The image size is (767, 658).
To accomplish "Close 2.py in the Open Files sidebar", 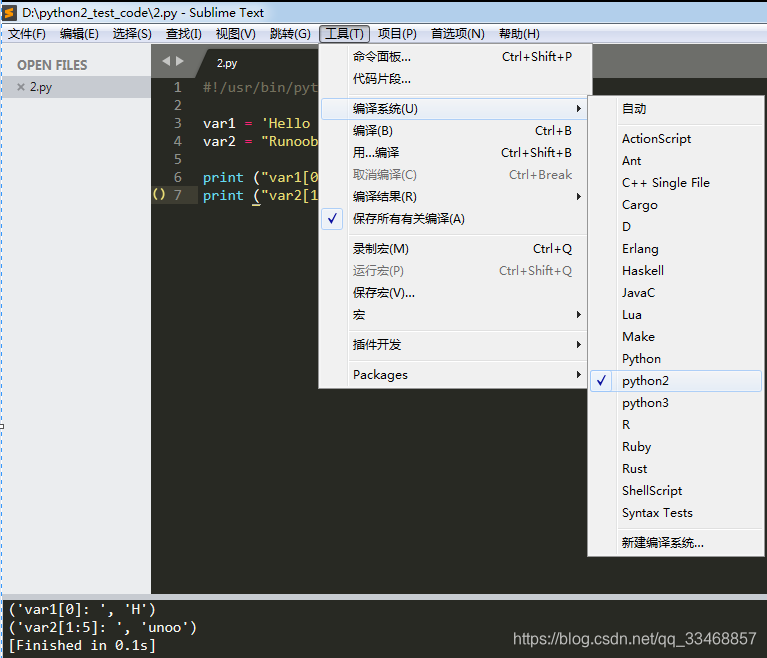I will click(x=21, y=87).
